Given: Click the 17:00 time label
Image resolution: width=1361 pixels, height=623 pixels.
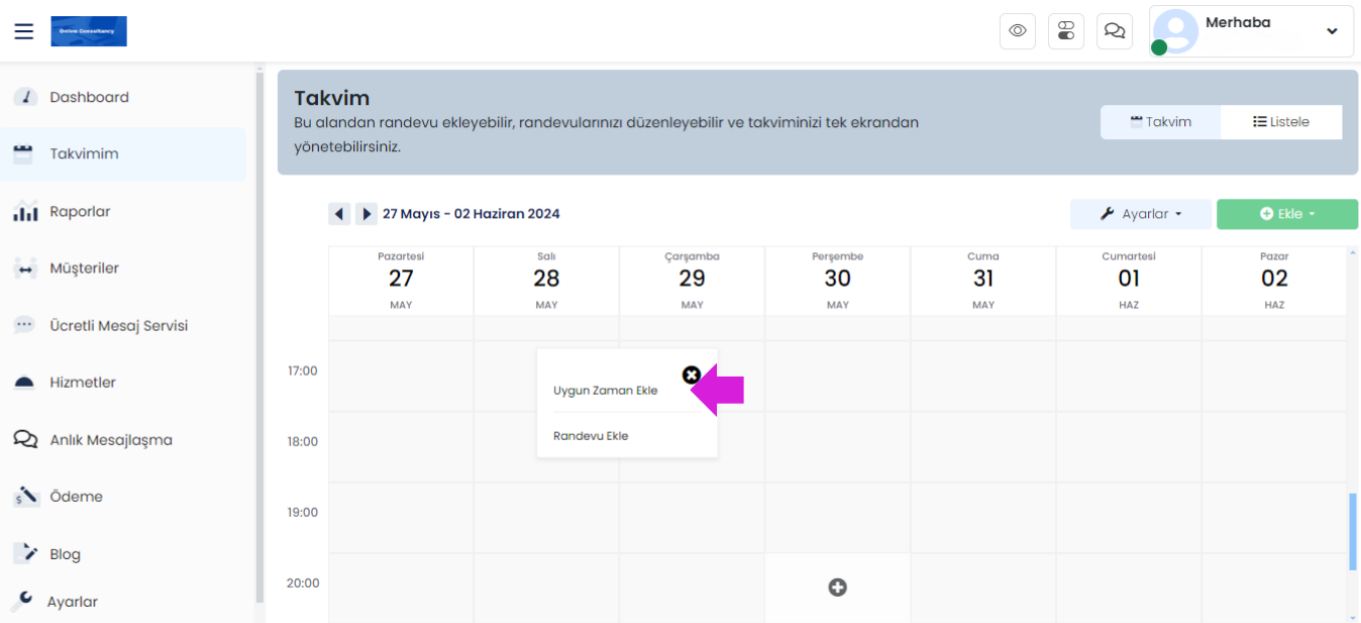Looking at the screenshot, I should coord(302,371).
